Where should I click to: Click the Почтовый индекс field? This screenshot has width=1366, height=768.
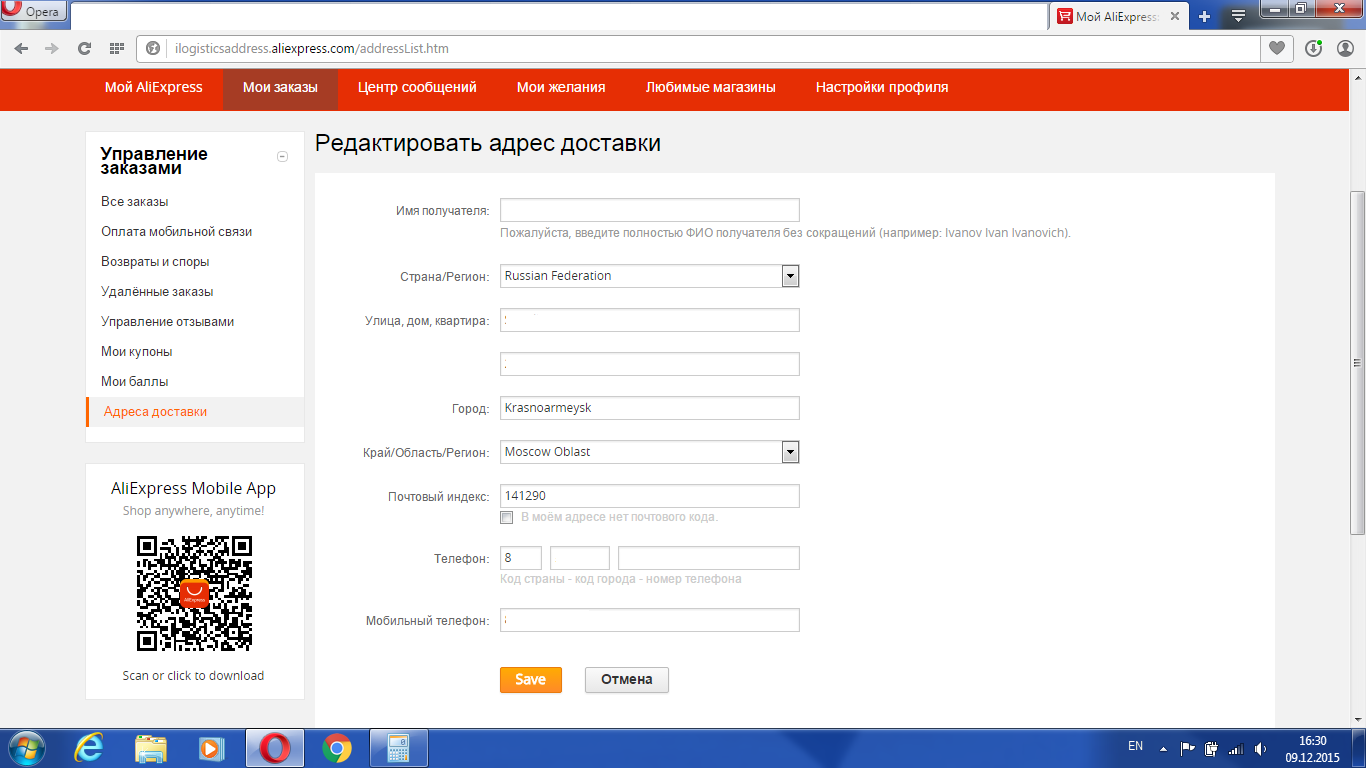(x=650, y=496)
